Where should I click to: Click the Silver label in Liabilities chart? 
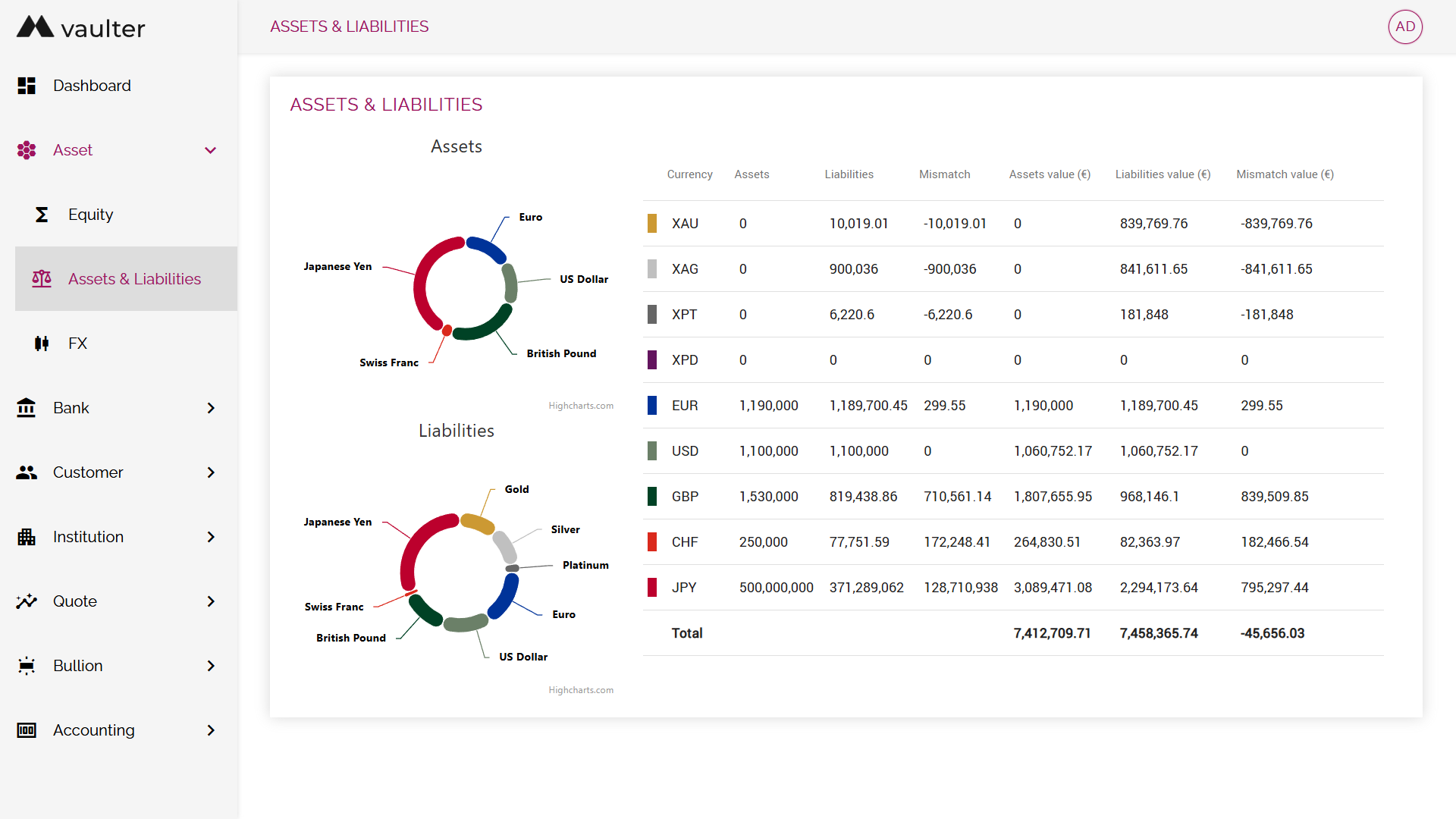566,529
